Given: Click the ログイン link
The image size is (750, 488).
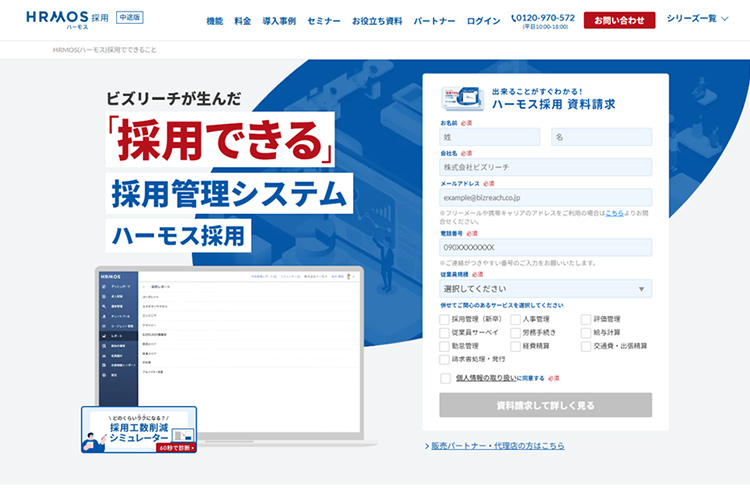Looking at the screenshot, I should click(483, 21).
